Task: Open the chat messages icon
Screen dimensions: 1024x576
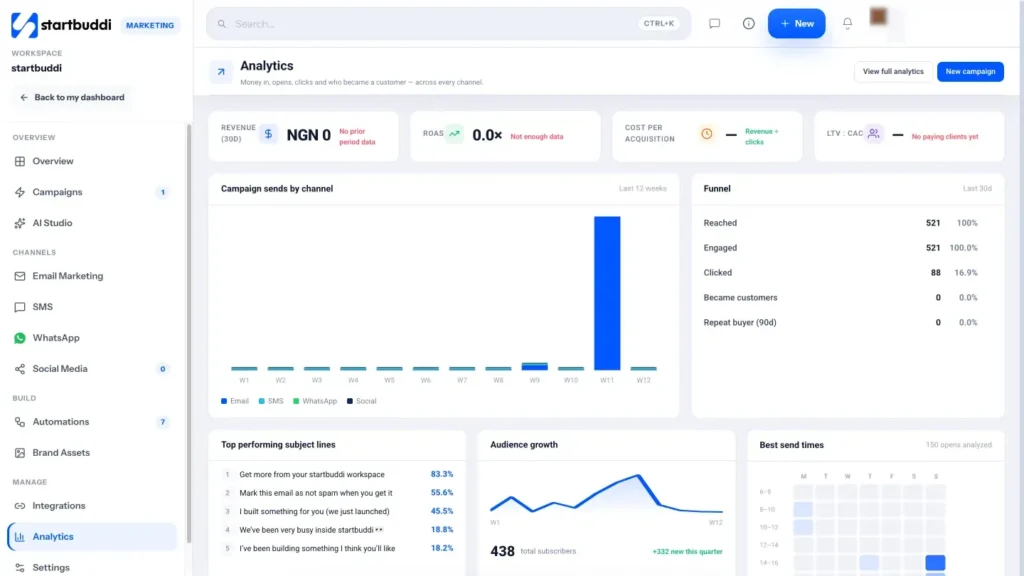Action: (714, 24)
